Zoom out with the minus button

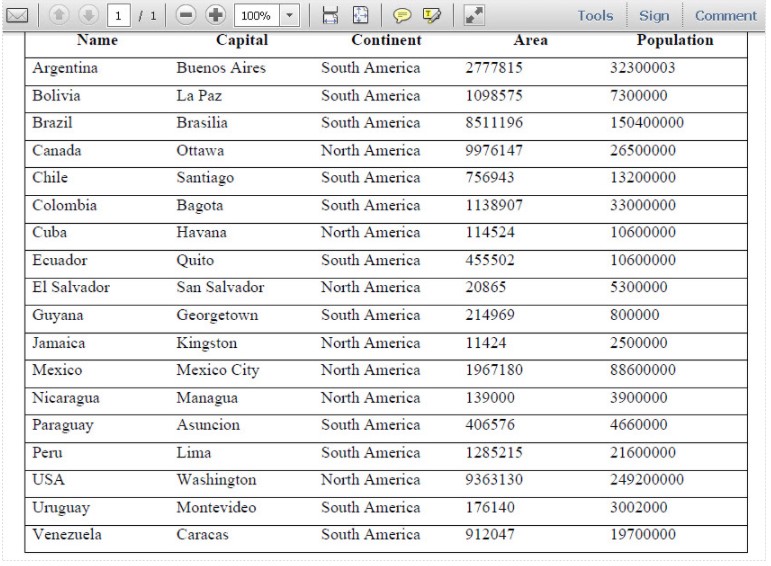click(x=186, y=16)
